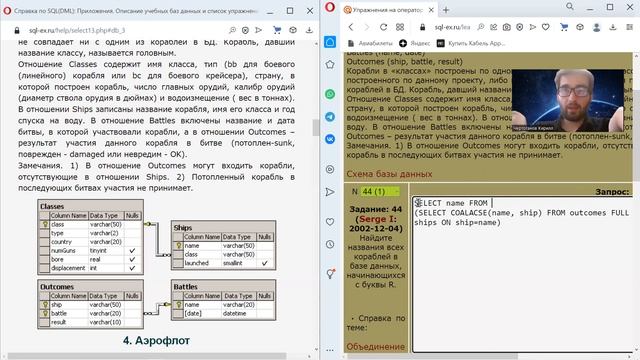Open the Купить Кабель App bookmark
Viewport: 640px width, 360px height.
(x=471, y=43)
